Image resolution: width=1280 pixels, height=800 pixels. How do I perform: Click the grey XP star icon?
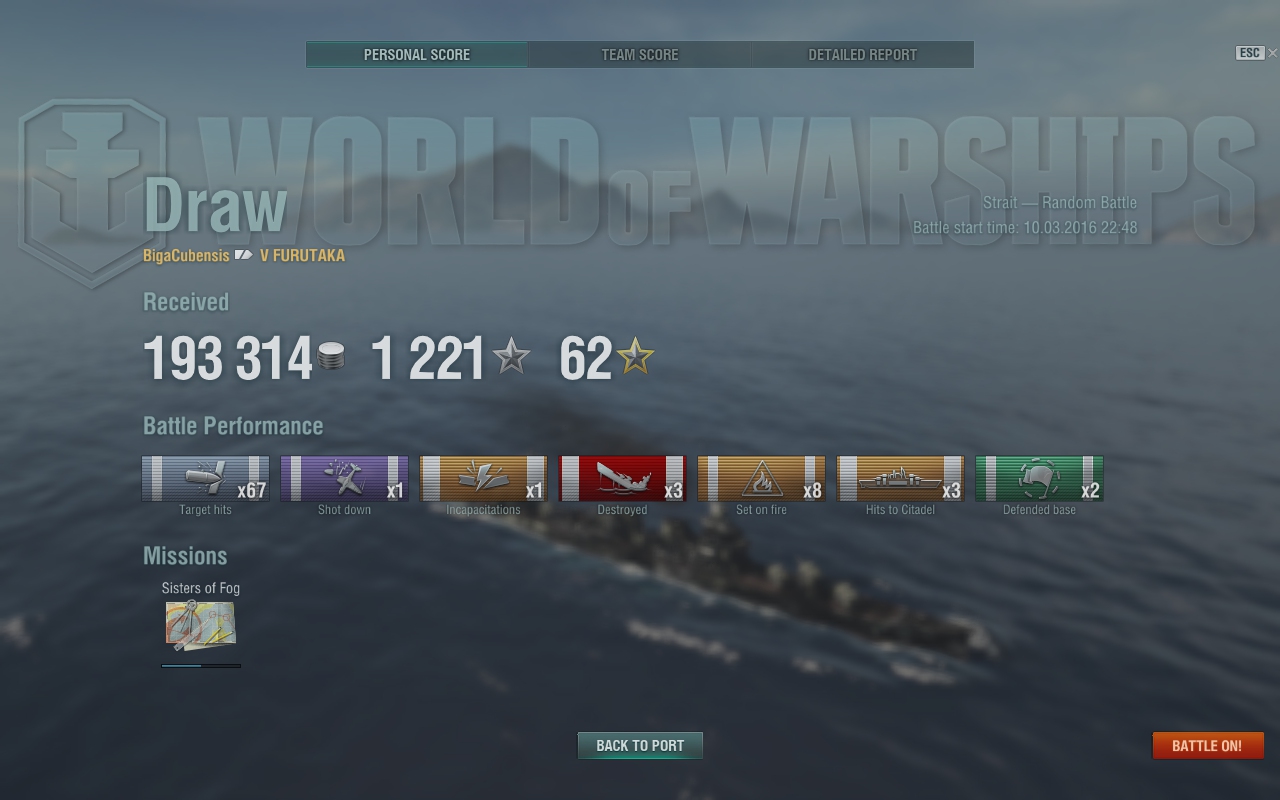pyautogui.click(x=511, y=356)
